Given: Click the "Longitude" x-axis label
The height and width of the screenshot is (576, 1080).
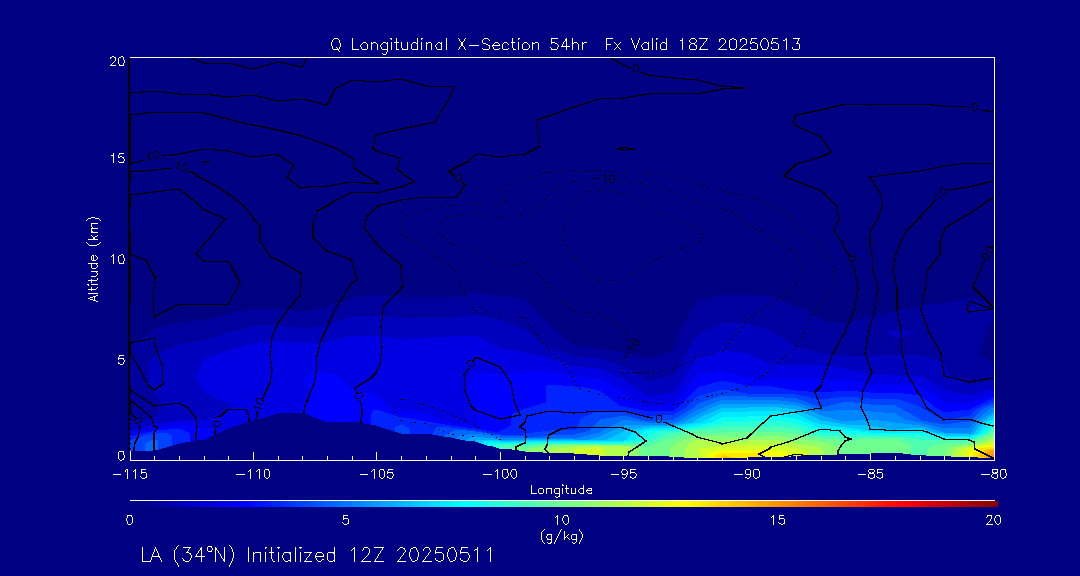Looking at the screenshot, I should [561, 490].
